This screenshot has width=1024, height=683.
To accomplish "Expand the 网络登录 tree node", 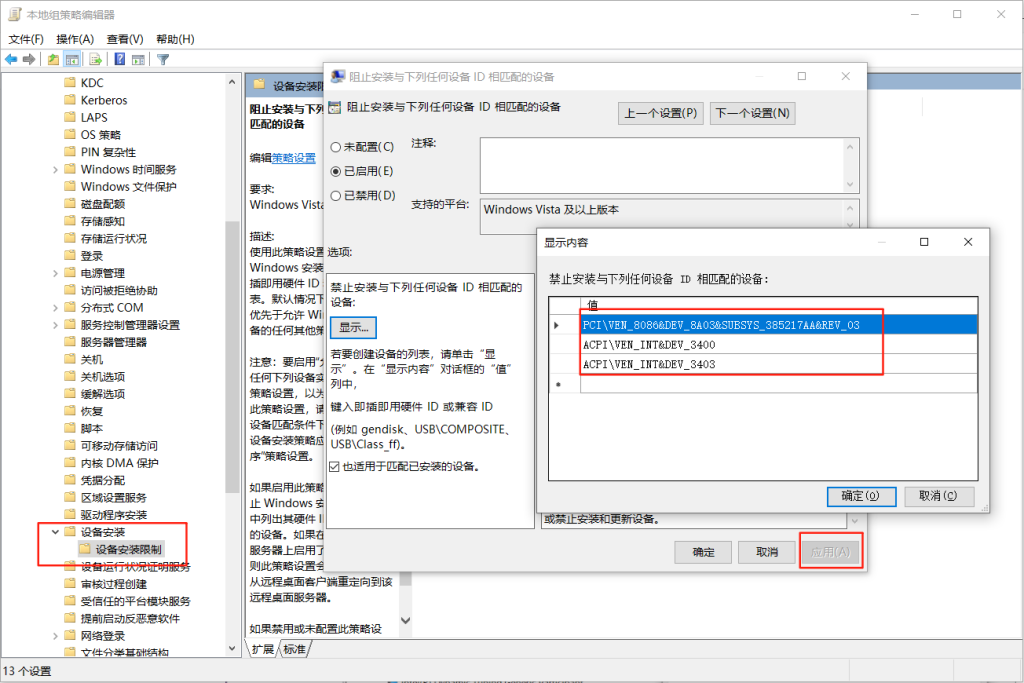I will click(55, 636).
